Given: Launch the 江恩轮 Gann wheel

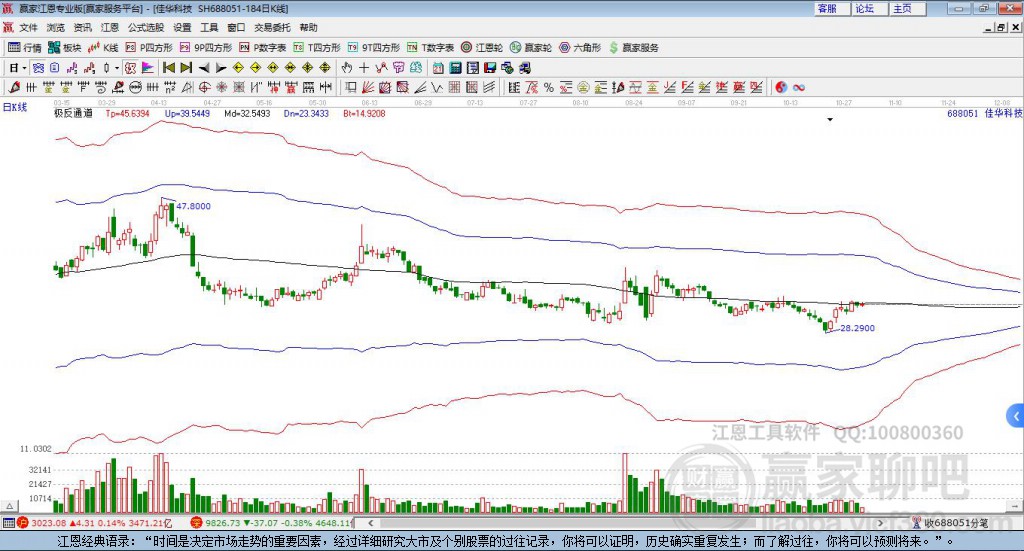Looking at the screenshot, I should pyautogui.click(x=482, y=48).
